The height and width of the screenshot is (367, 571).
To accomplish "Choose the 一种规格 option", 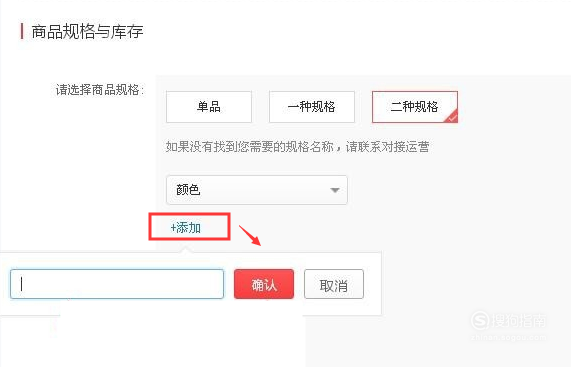I will point(312,107).
